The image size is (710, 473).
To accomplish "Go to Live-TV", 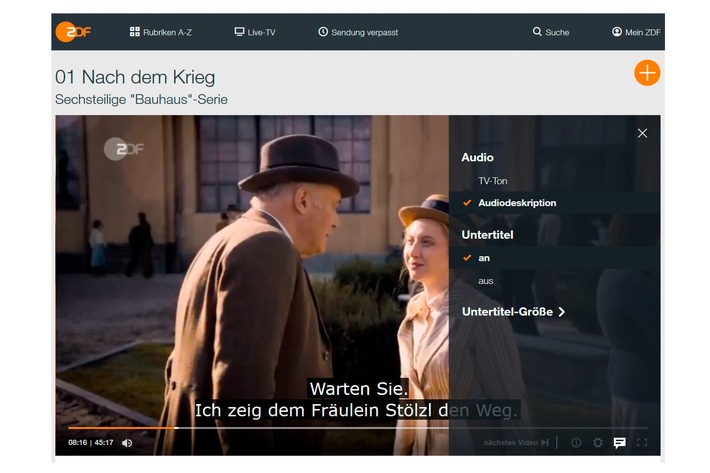I will (x=255, y=32).
